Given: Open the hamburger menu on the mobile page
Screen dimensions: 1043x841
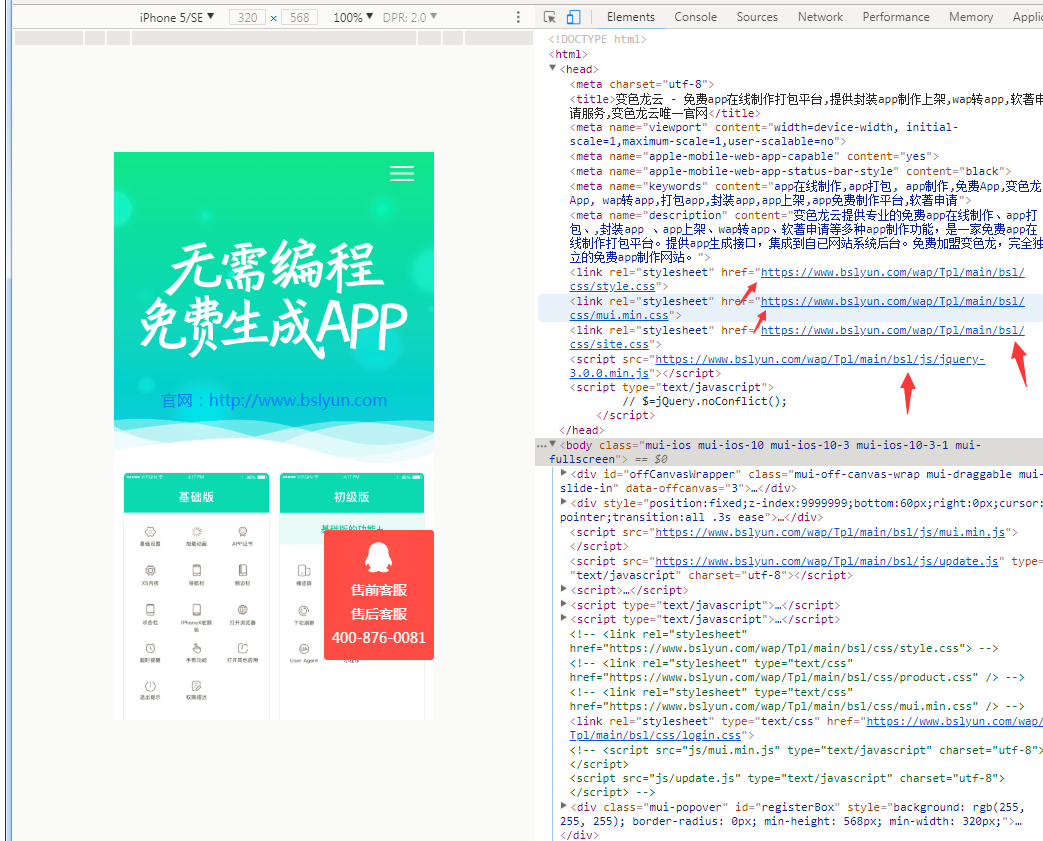Looking at the screenshot, I should pos(402,173).
